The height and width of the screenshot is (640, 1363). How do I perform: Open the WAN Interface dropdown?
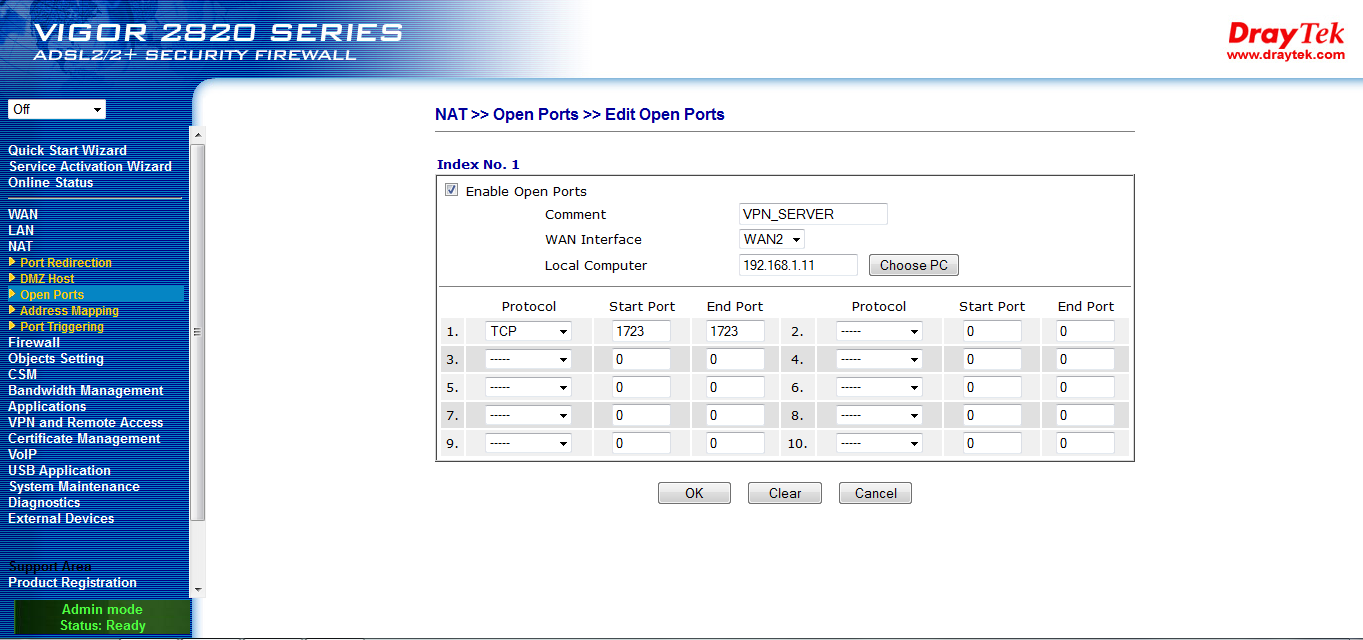tap(772, 240)
